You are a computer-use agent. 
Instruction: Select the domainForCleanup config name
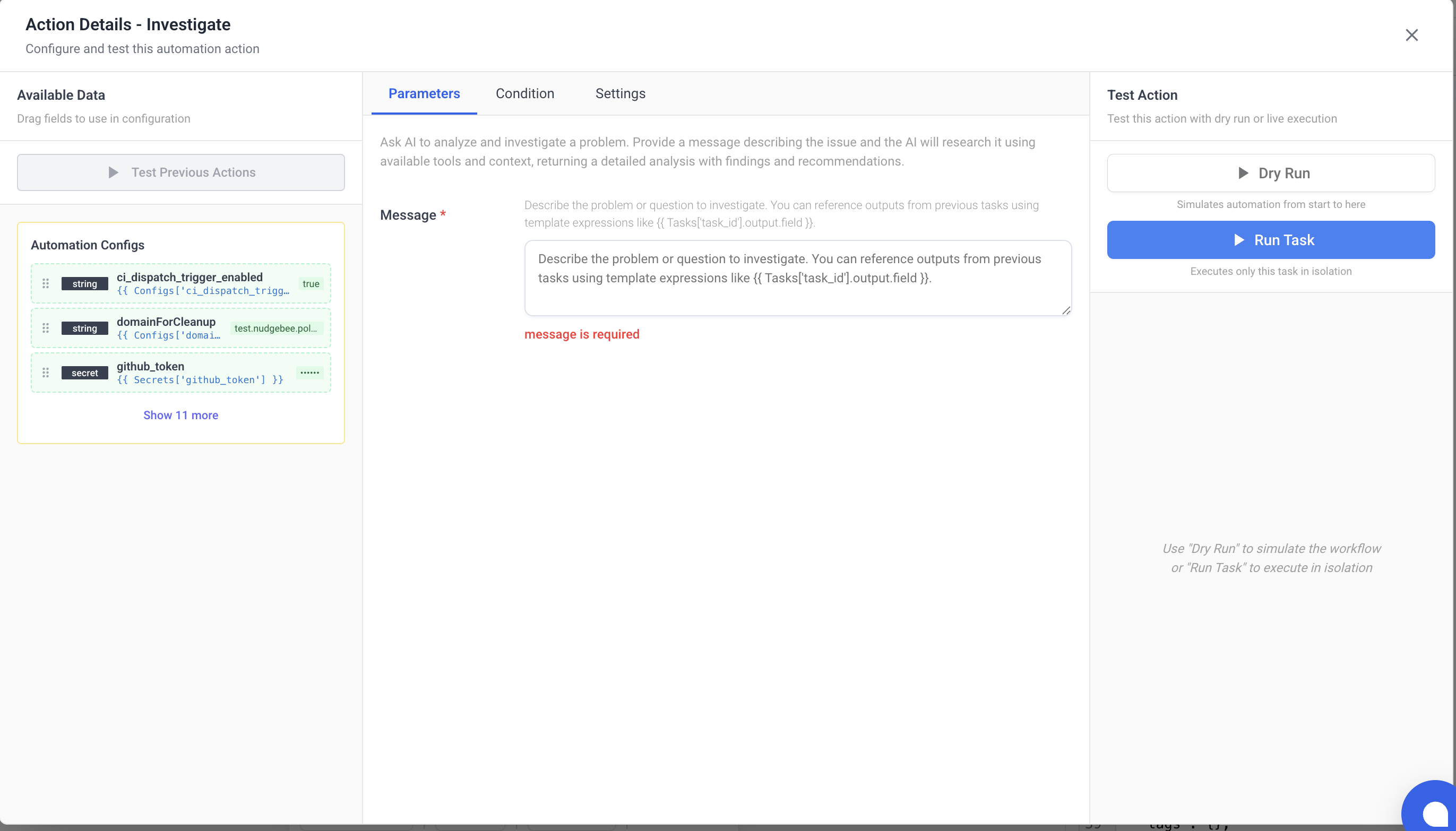point(166,322)
